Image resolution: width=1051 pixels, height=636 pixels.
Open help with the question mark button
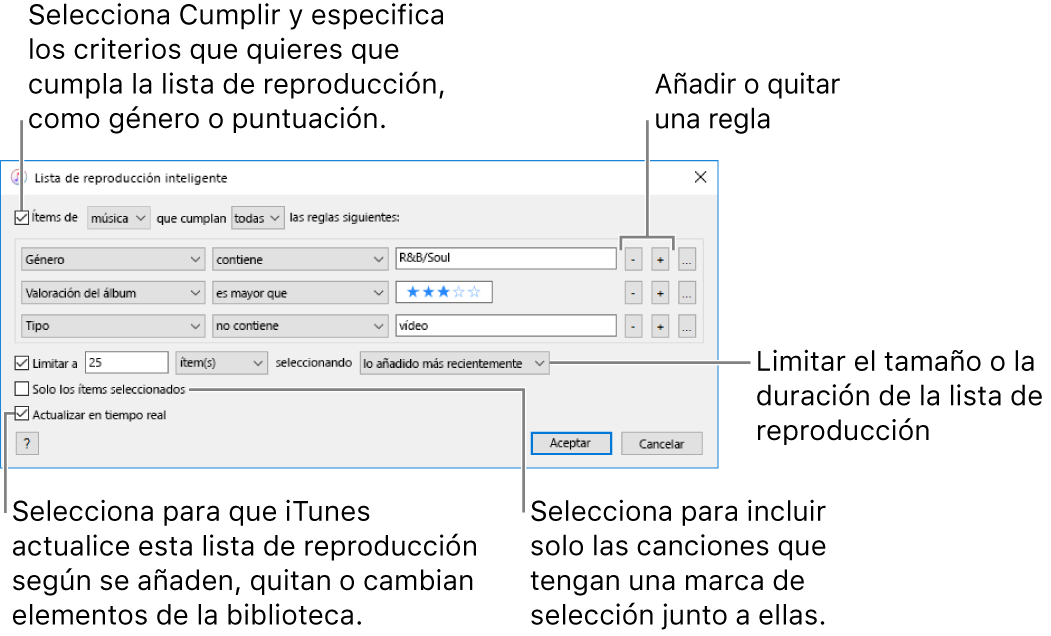pyautogui.click(x=27, y=444)
